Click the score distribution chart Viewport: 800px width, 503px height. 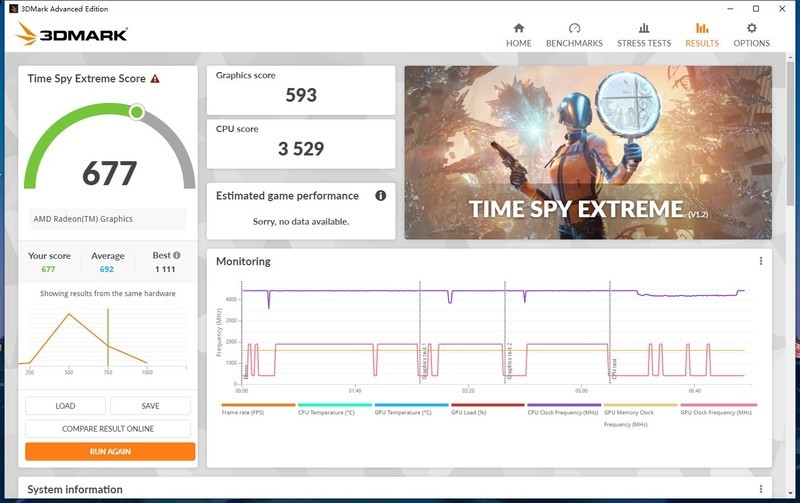point(105,339)
